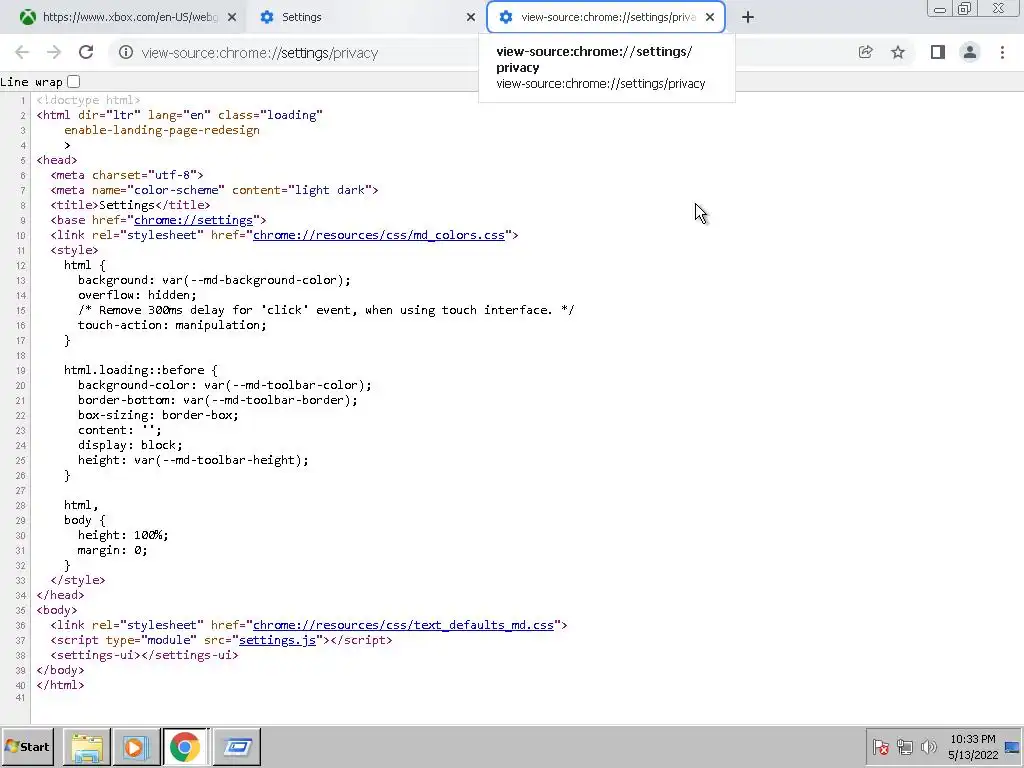Open the text_defaults_md.css link

click(403, 625)
